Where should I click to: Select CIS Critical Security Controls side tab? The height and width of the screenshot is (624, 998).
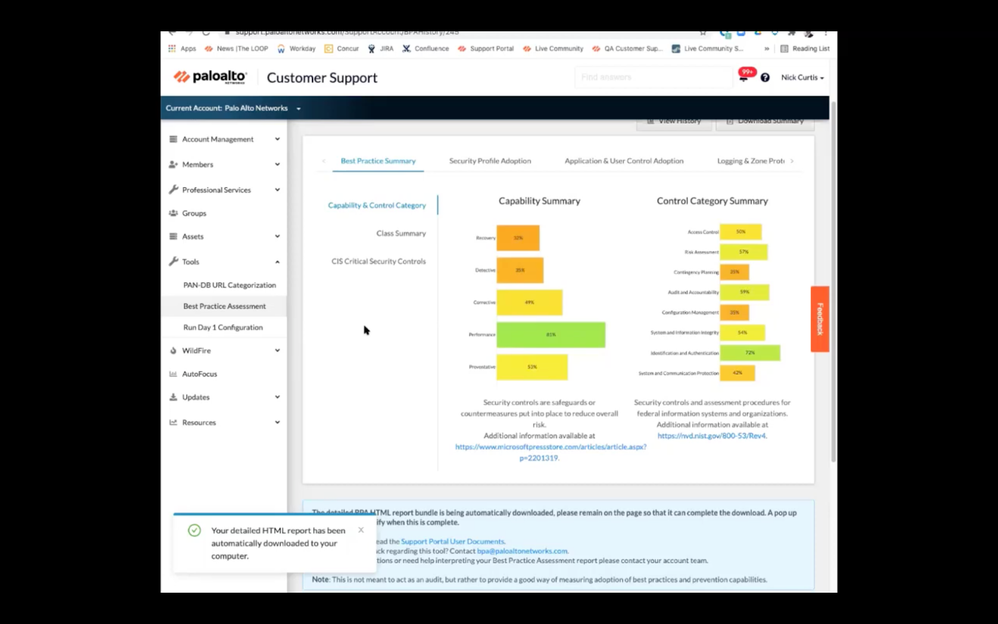pos(379,261)
